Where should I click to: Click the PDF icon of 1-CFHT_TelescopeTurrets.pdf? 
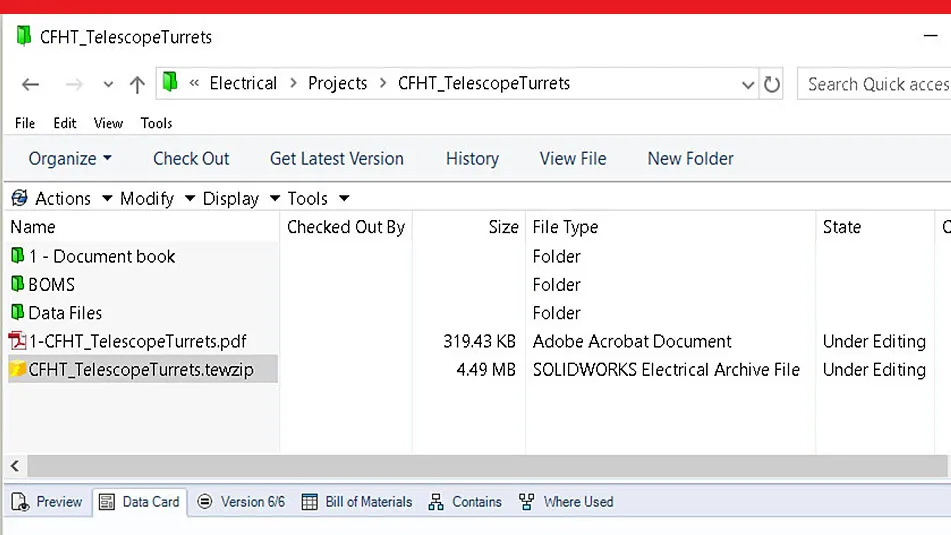pos(18,341)
